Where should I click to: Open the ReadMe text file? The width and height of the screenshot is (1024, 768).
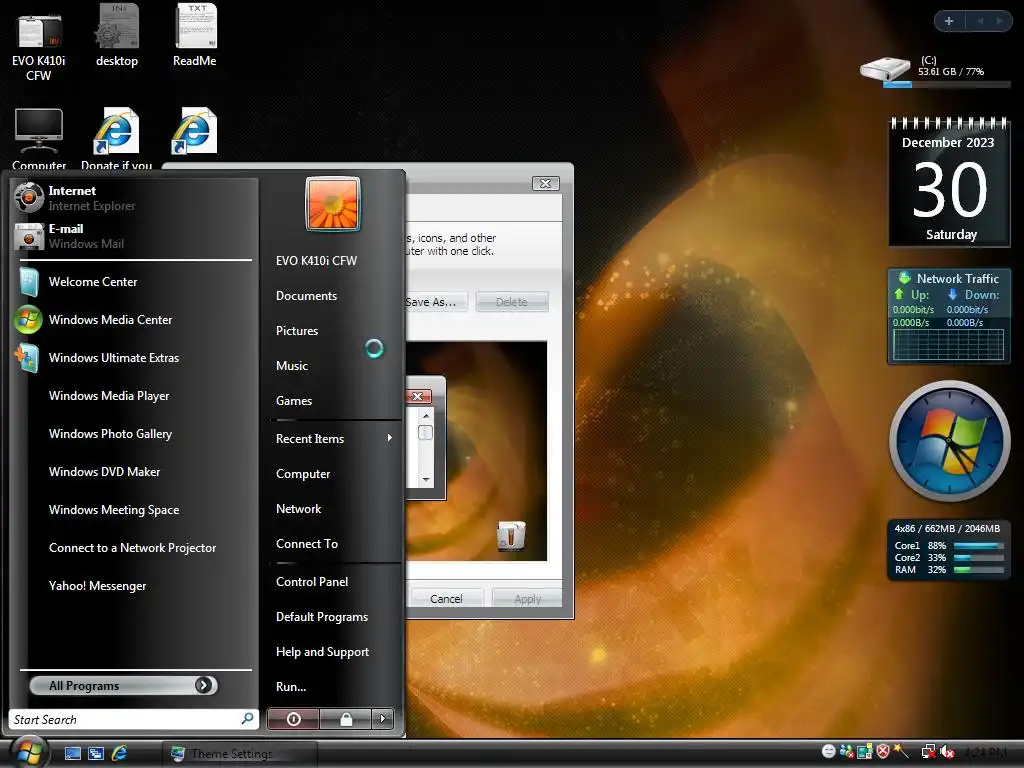click(x=195, y=37)
